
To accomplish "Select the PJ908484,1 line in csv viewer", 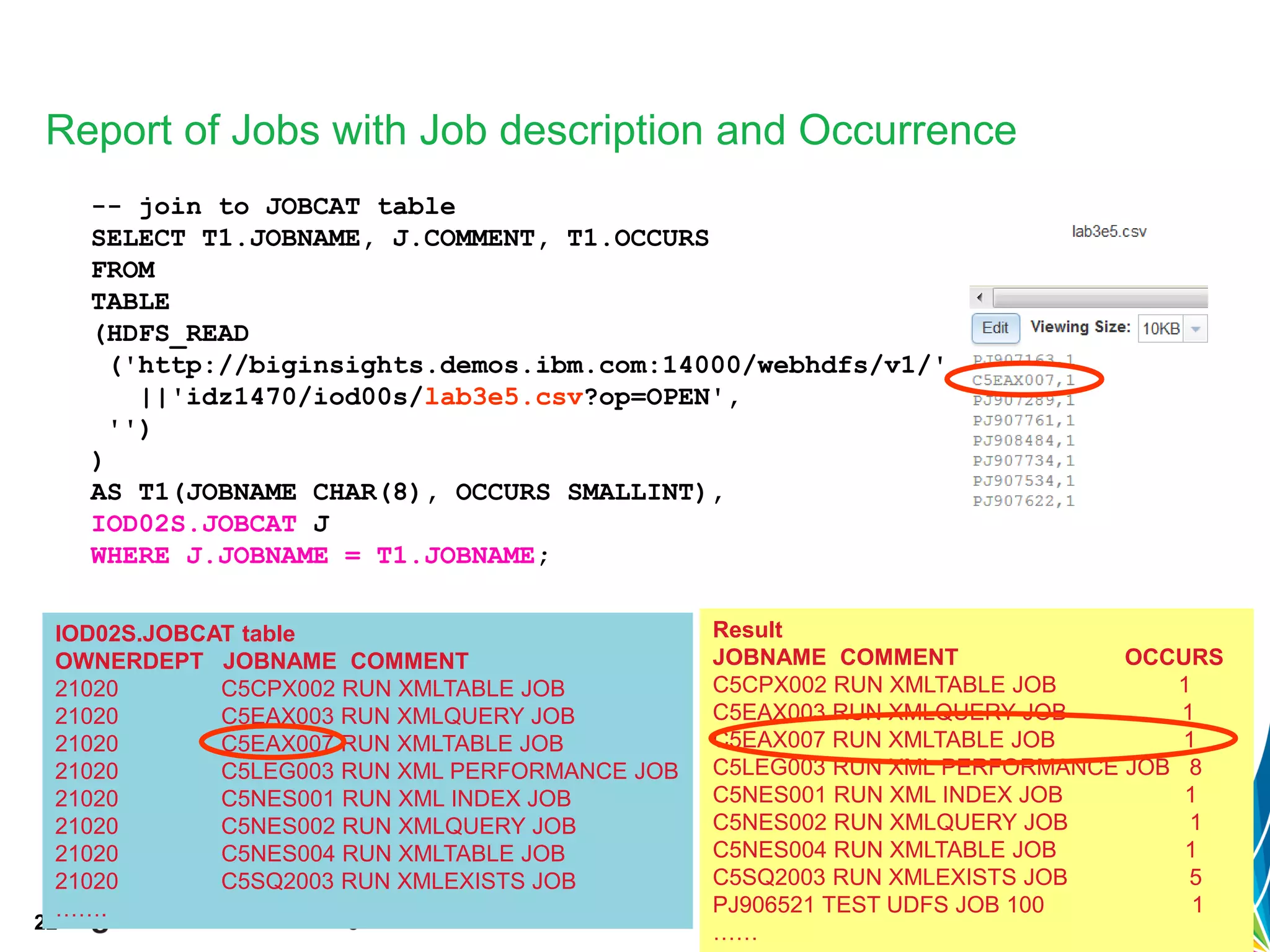I will [x=1023, y=441].
